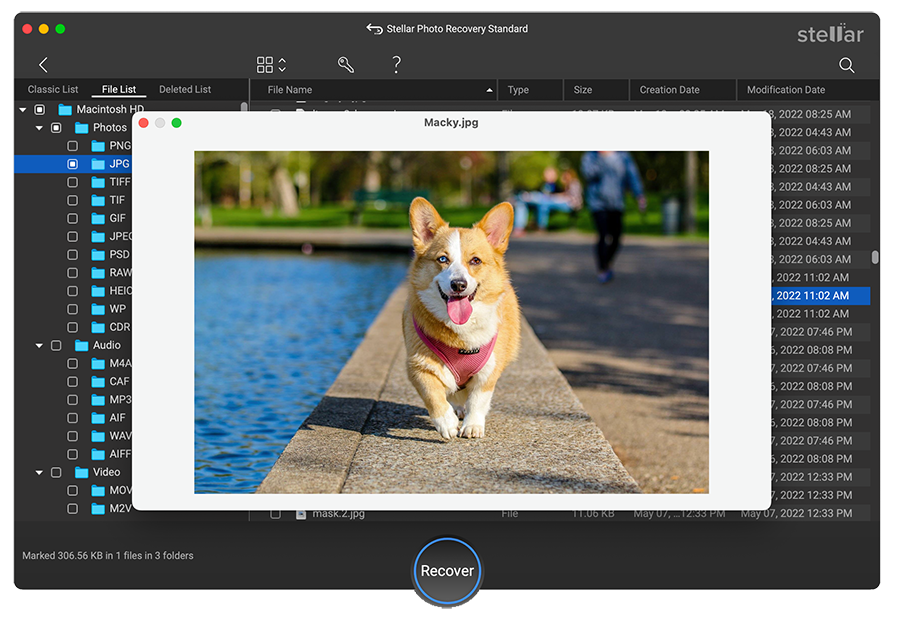
Task: Collapse the Photos tree node
Action: coord(40,128)
